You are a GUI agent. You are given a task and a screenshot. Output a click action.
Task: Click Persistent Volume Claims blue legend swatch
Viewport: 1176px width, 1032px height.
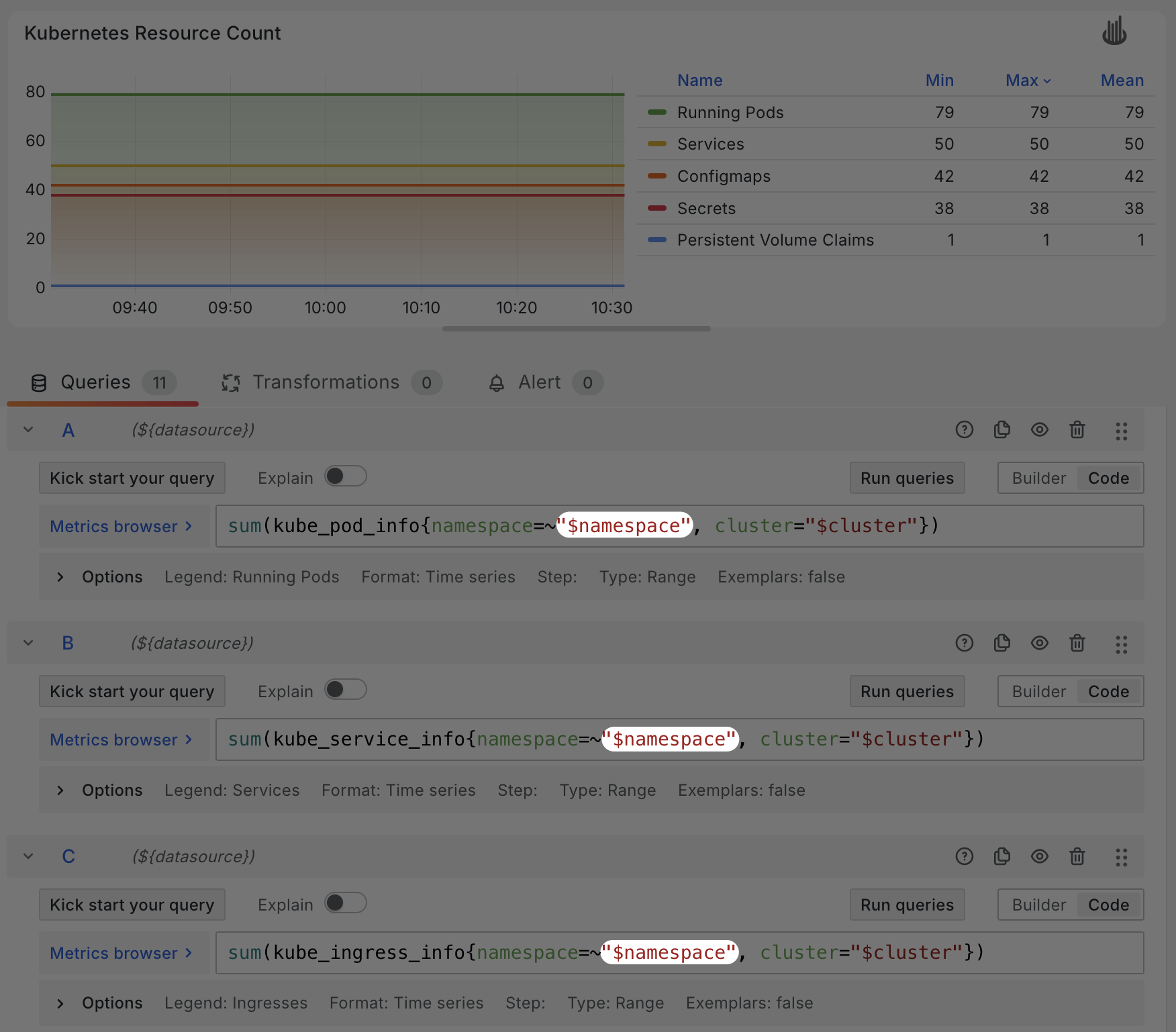coord(657,240)
